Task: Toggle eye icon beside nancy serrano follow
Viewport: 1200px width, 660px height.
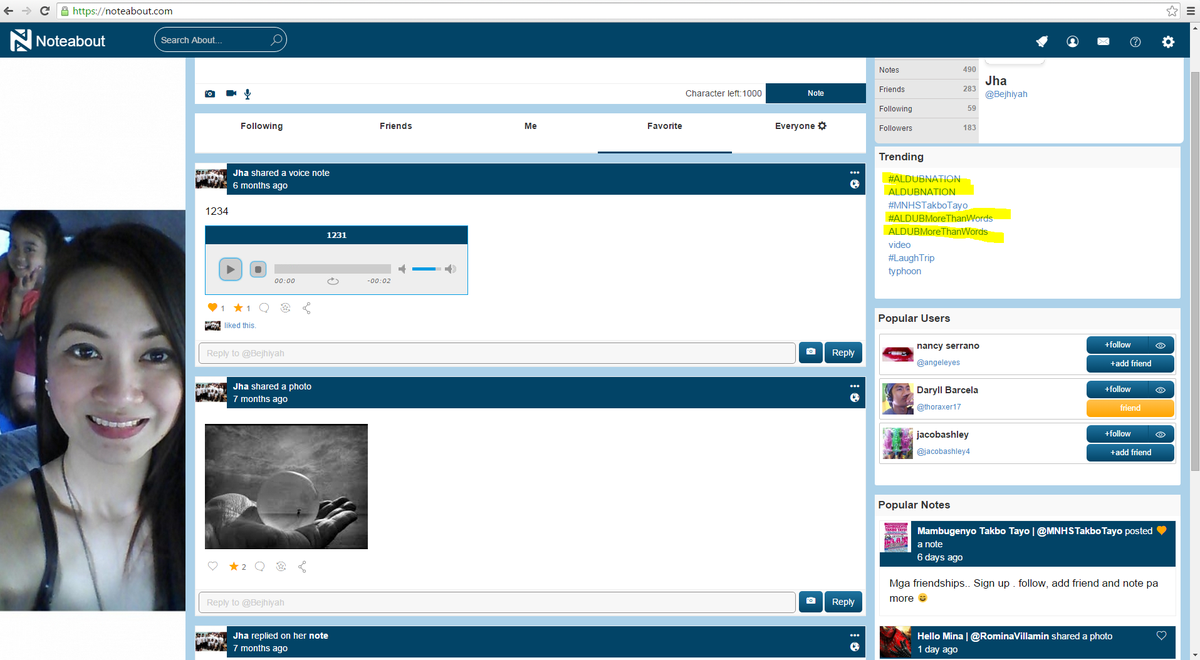Action: [1161, 345]
